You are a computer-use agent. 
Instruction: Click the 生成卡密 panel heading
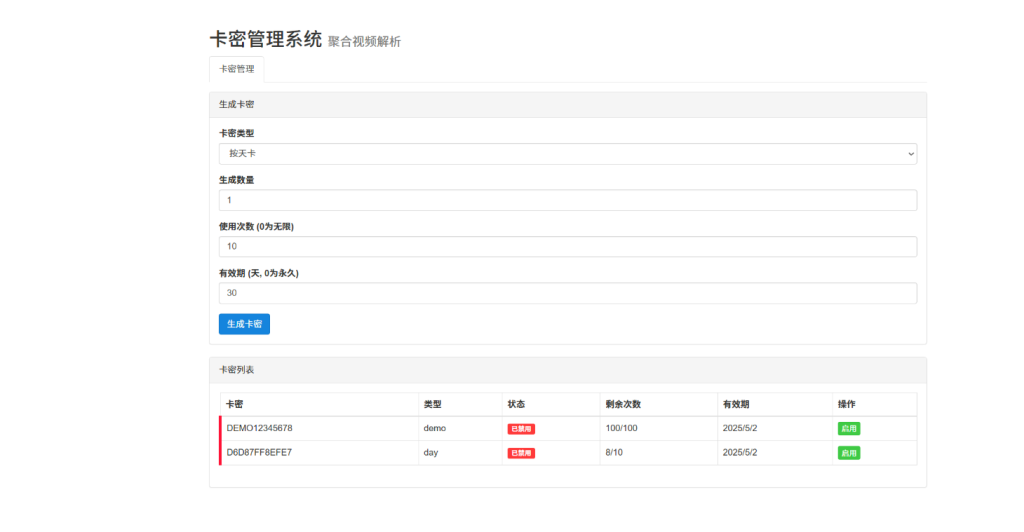coord(237,105)
